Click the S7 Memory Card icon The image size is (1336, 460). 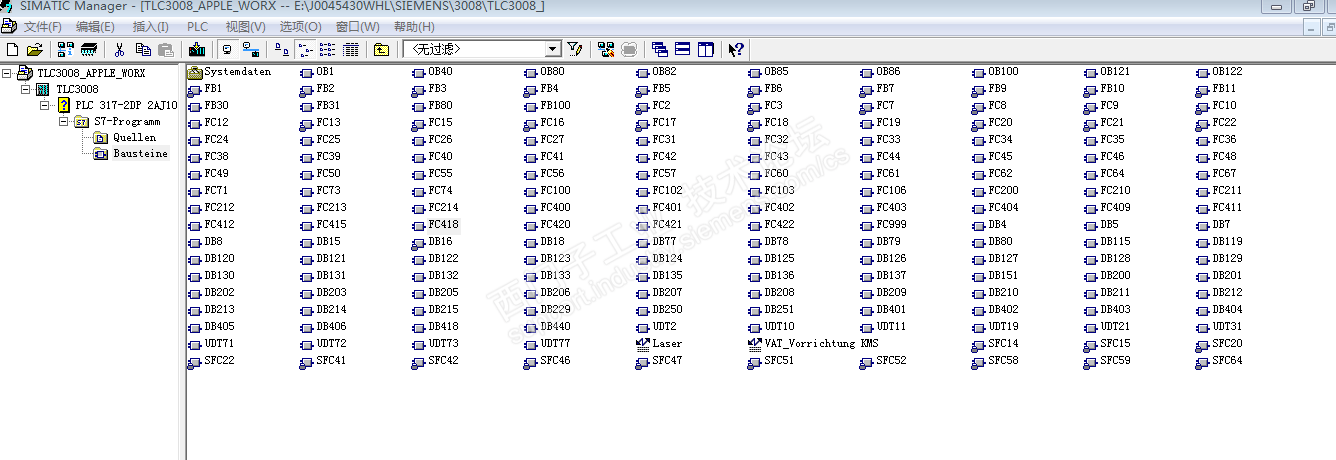point(89,49)
